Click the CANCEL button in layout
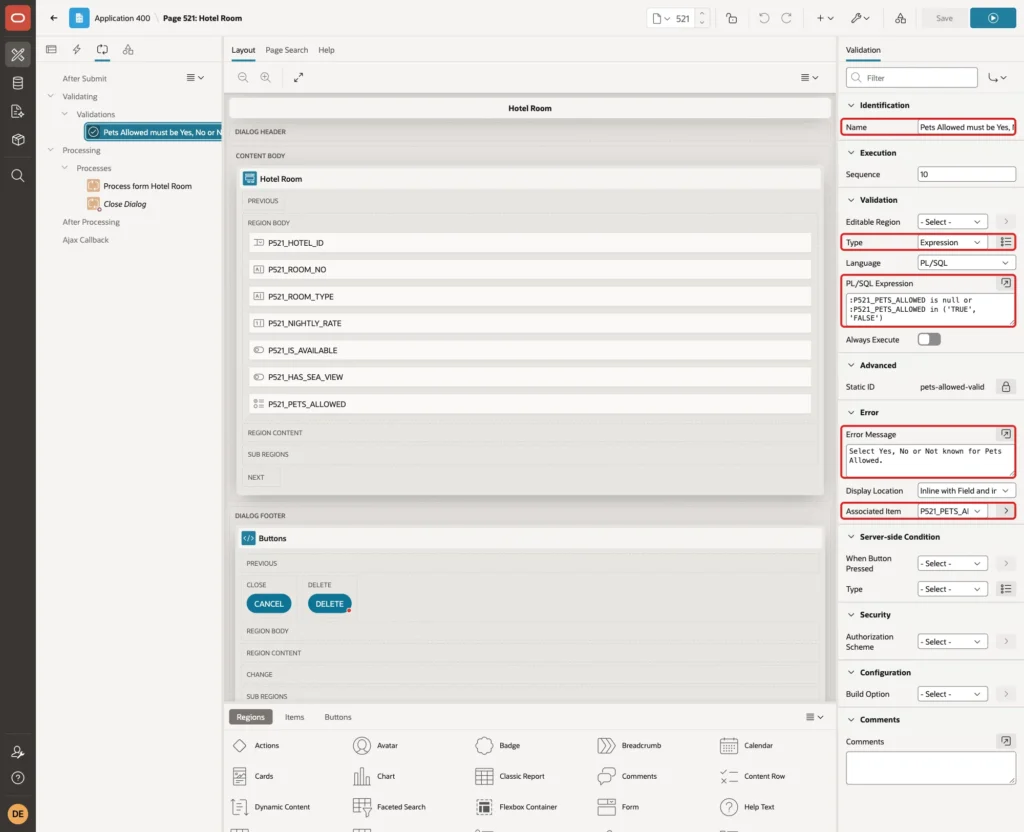The width and height of the screenshot is (1024, 832). coord(268,603)
